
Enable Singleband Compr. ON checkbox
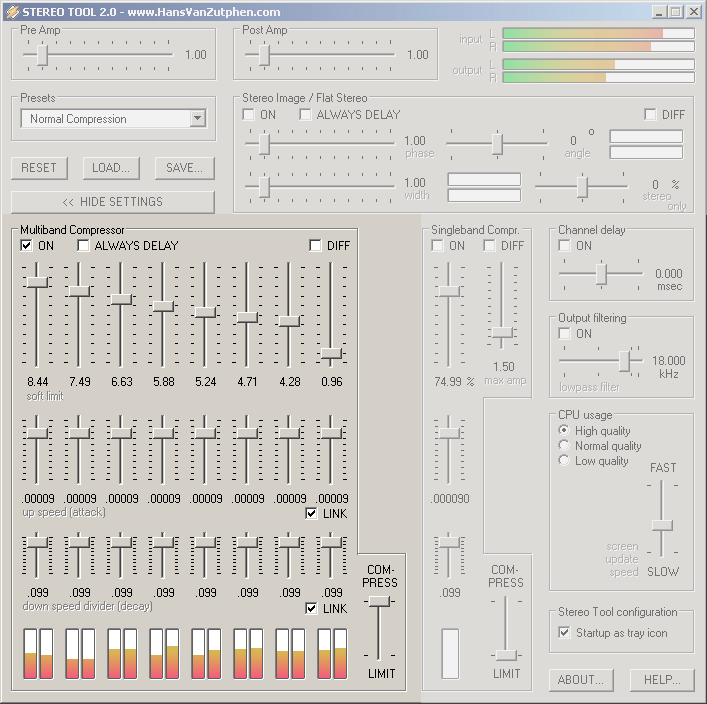(437, 245)
